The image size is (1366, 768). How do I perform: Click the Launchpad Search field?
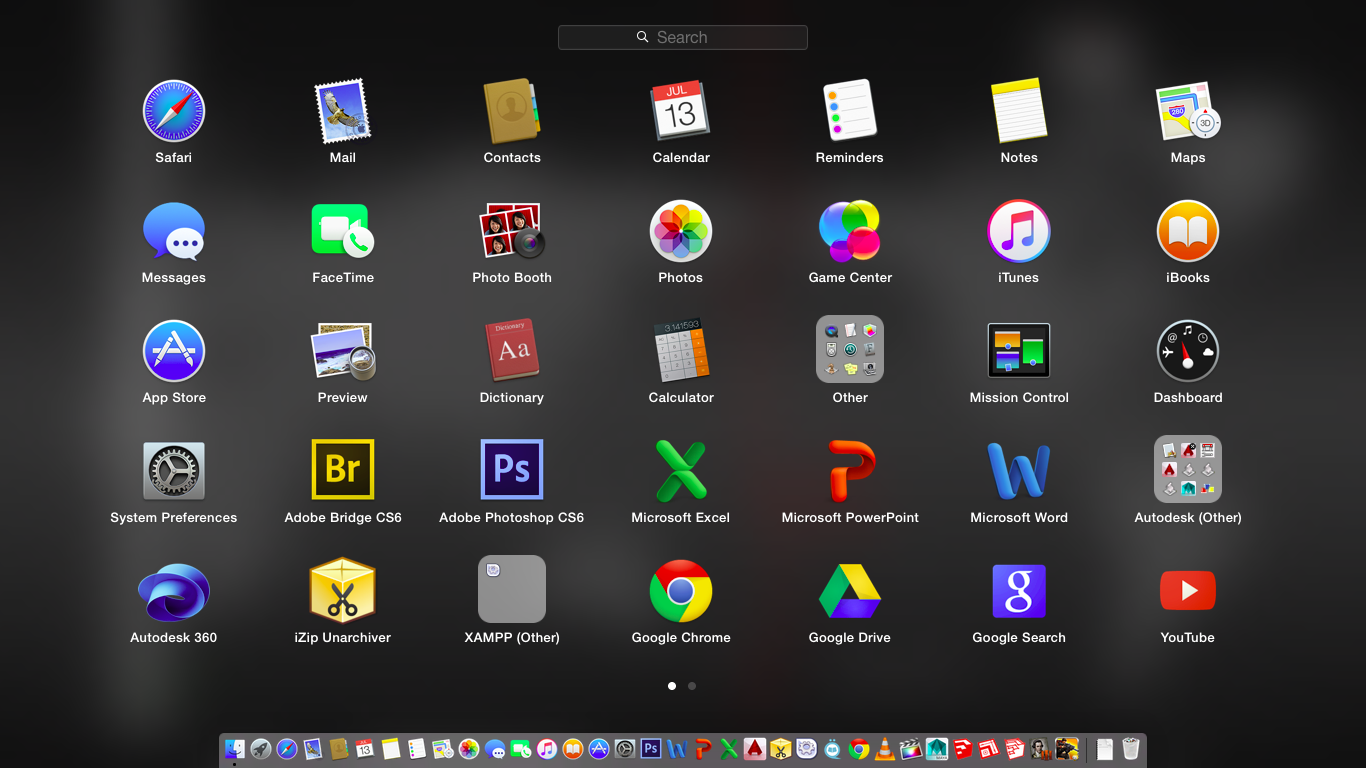pyautogui.click(x=683, y=37)
